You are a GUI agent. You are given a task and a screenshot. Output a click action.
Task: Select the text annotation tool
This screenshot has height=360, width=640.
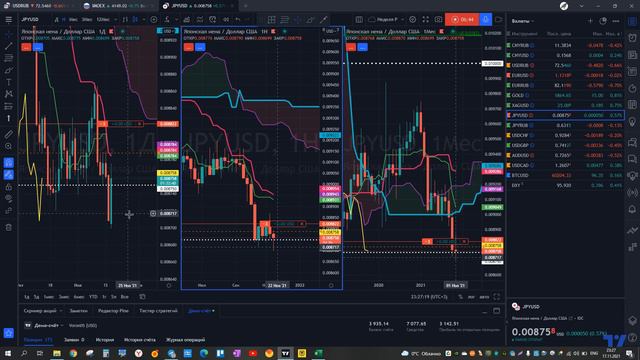coord(9,82)
